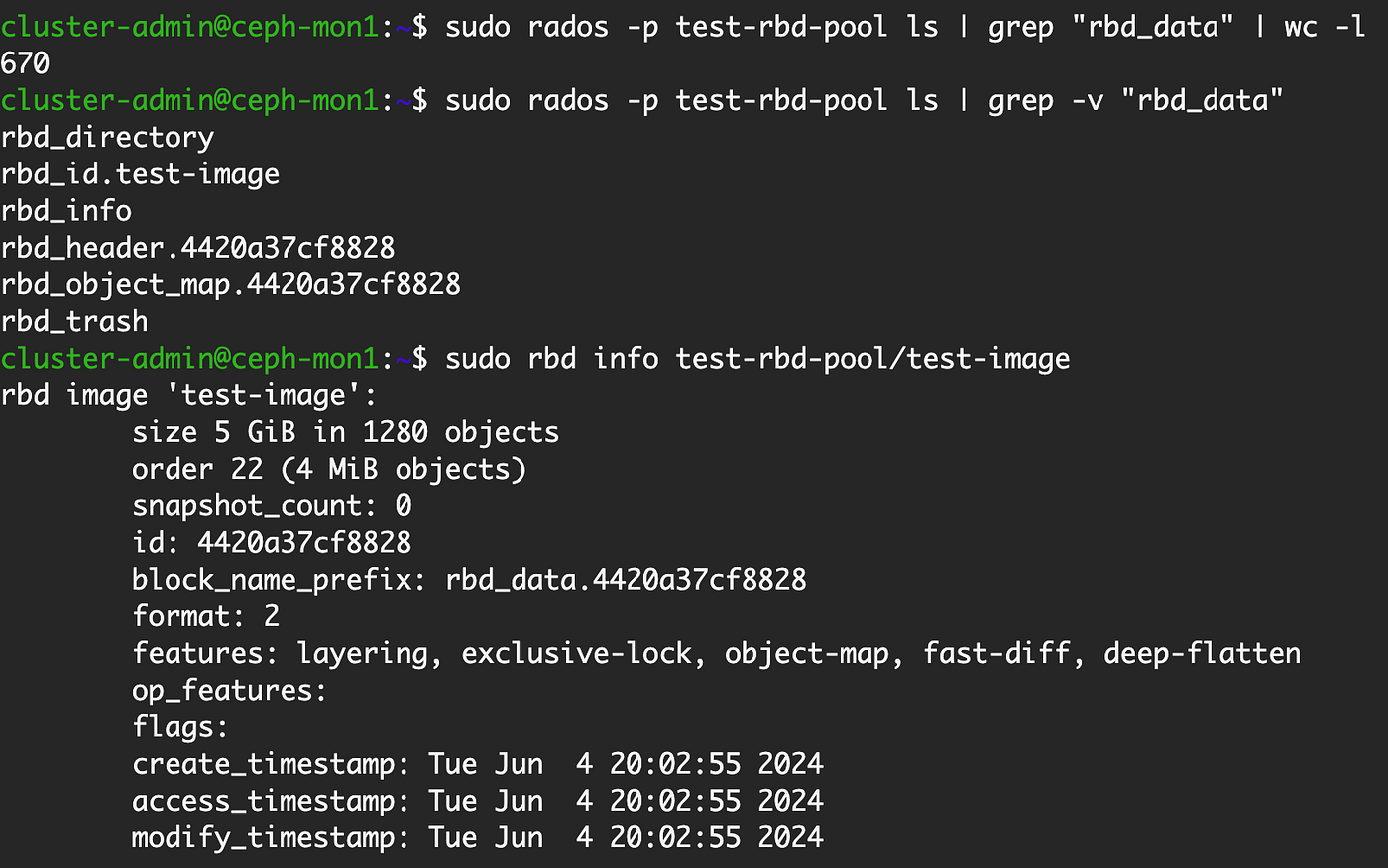Click snapshot_count: 0 line
Screen dimensions: 1388x868
[272, 505]
